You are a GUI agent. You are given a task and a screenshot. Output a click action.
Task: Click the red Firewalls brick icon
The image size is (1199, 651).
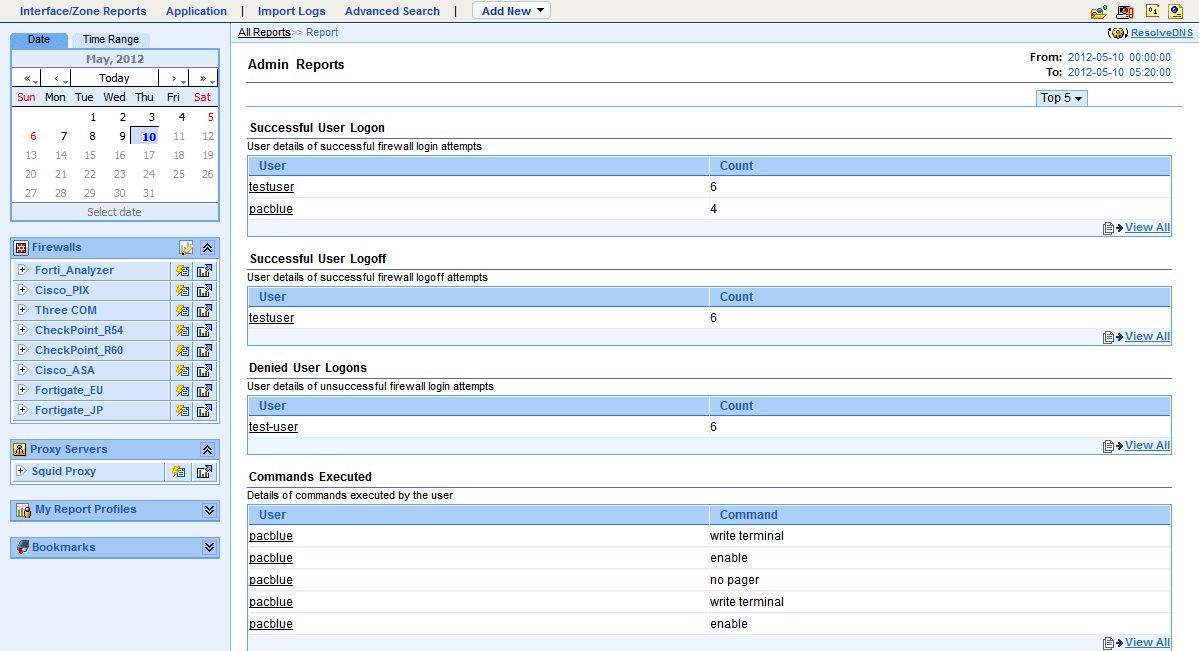click(21, 247)
